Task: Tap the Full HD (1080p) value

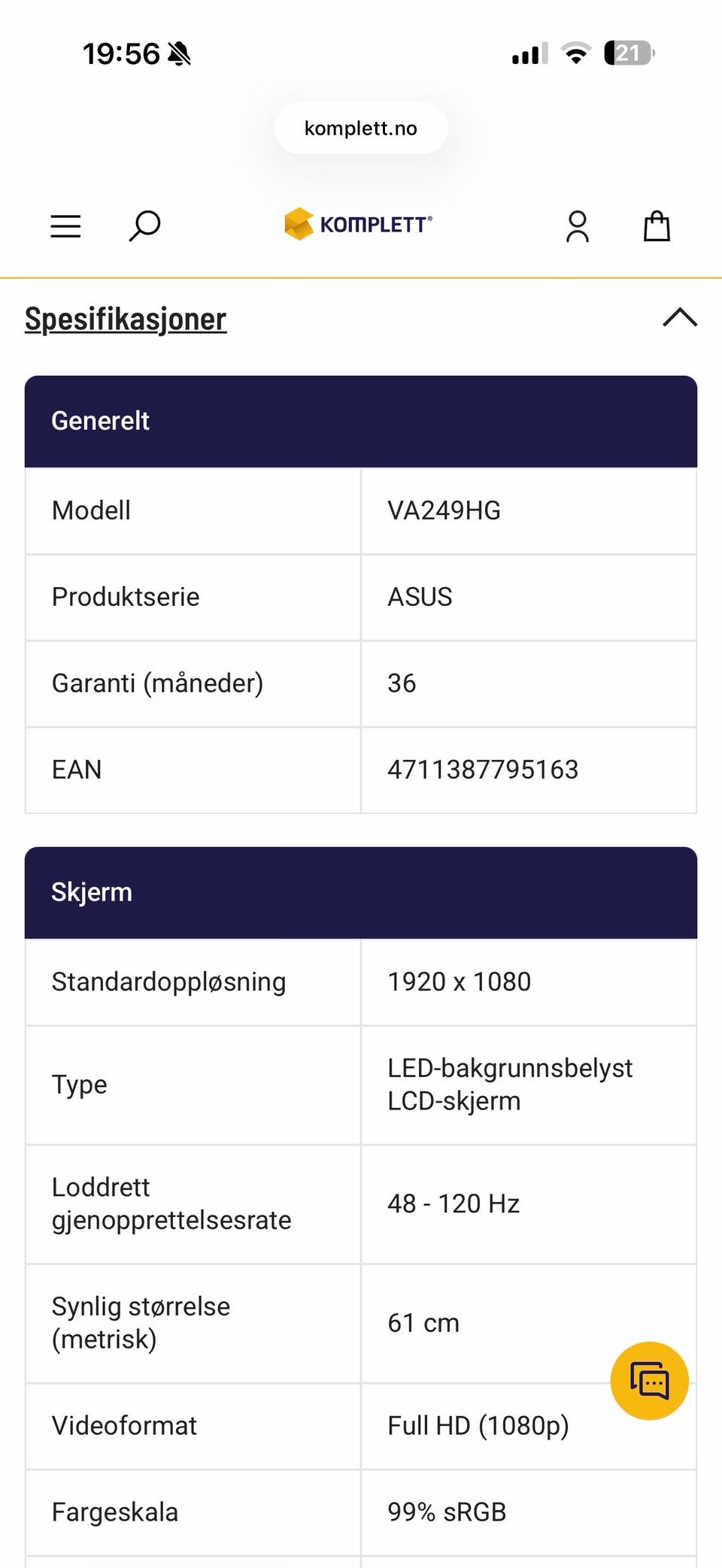Action: coord(478,1426)
